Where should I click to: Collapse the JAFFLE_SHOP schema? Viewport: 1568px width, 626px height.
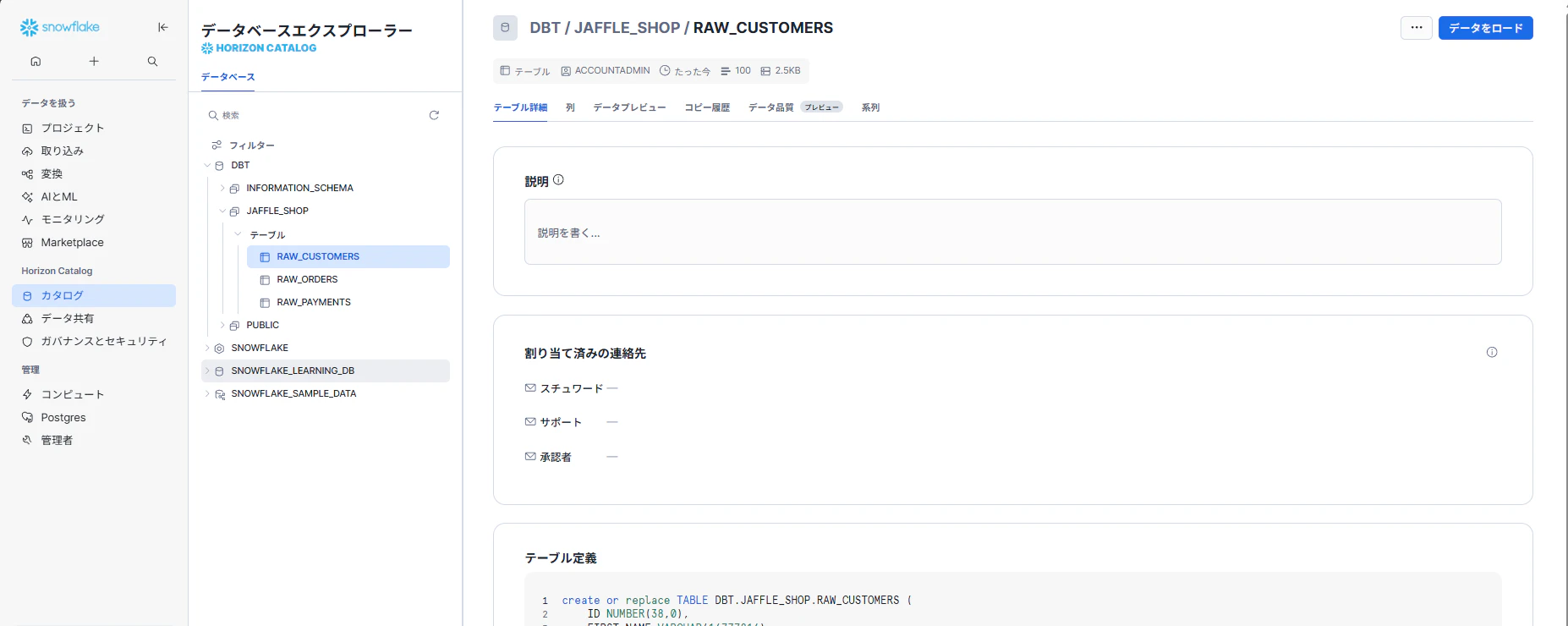pos(222,211)
